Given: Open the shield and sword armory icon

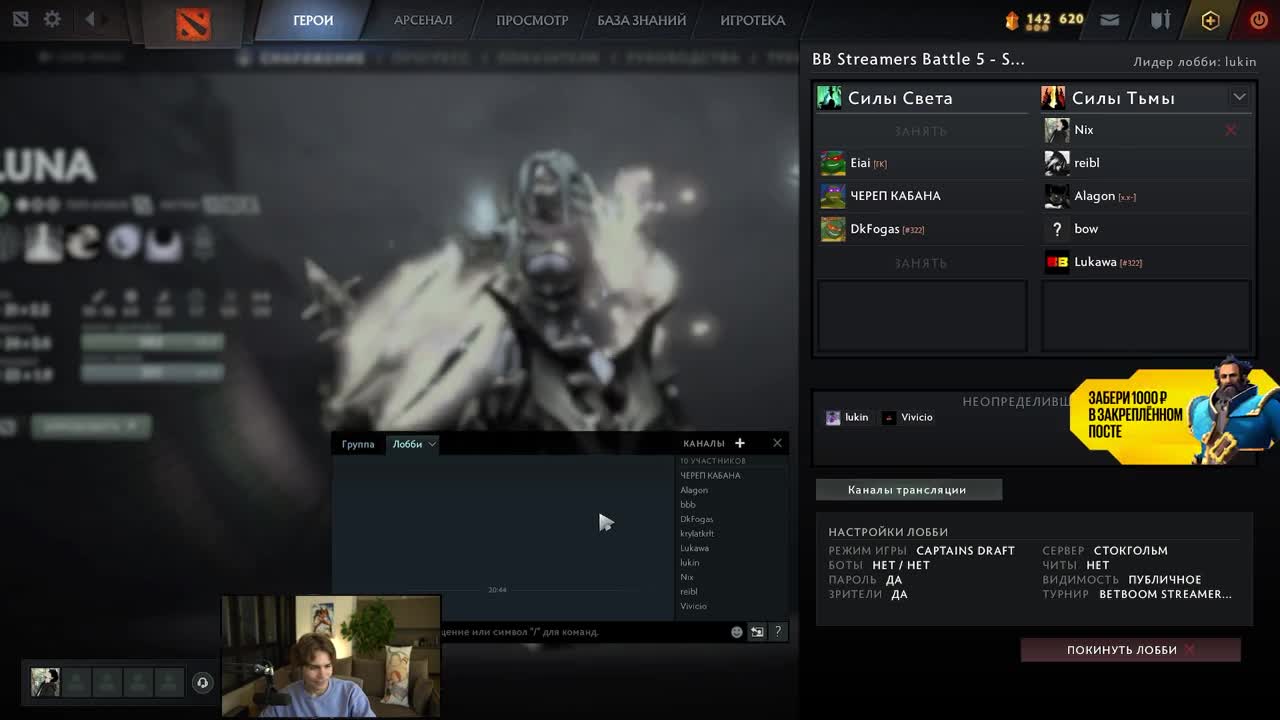Looking at the screenshot, I should click(x=1160, y=20).
